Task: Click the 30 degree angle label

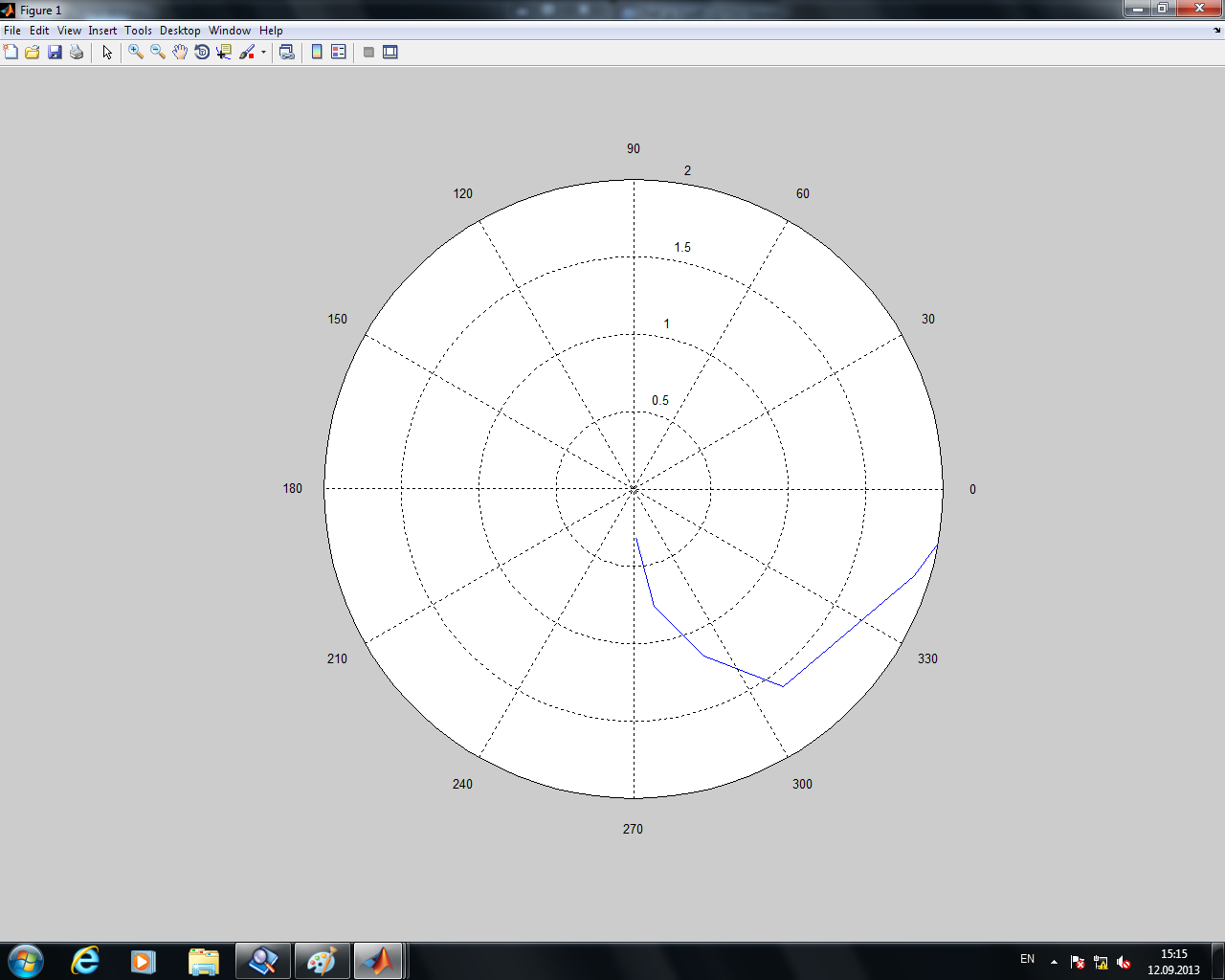Action: (928, 319)
